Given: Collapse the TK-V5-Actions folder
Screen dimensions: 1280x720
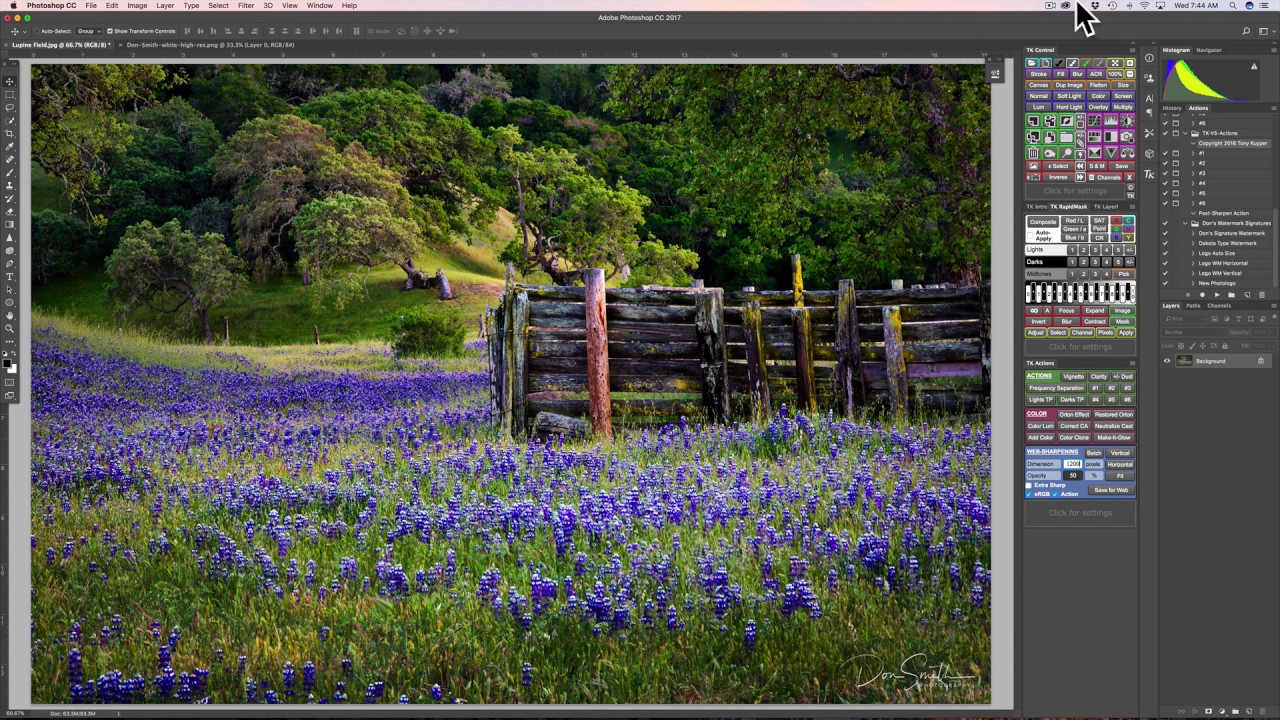Looking at the screenshot, I should pos(1185,133).
